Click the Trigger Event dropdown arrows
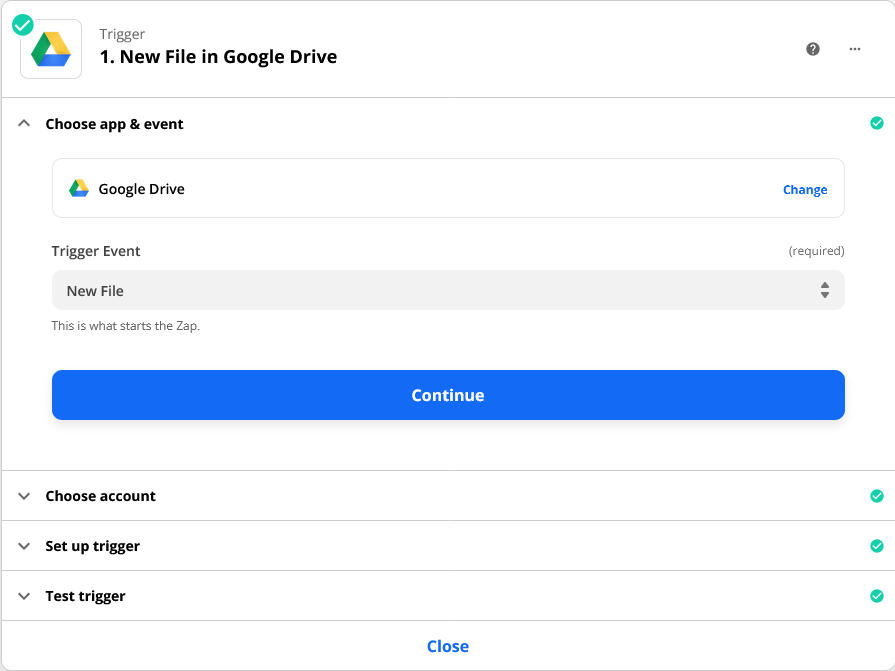The image size is (895, 671). click(825, 290)
